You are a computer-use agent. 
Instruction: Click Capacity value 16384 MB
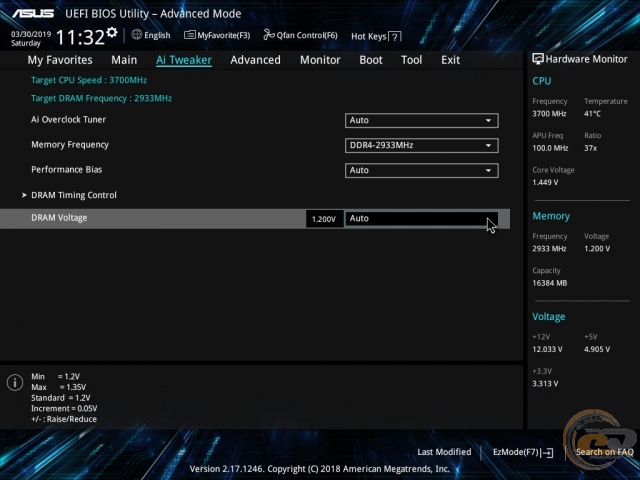pos(549,283)
